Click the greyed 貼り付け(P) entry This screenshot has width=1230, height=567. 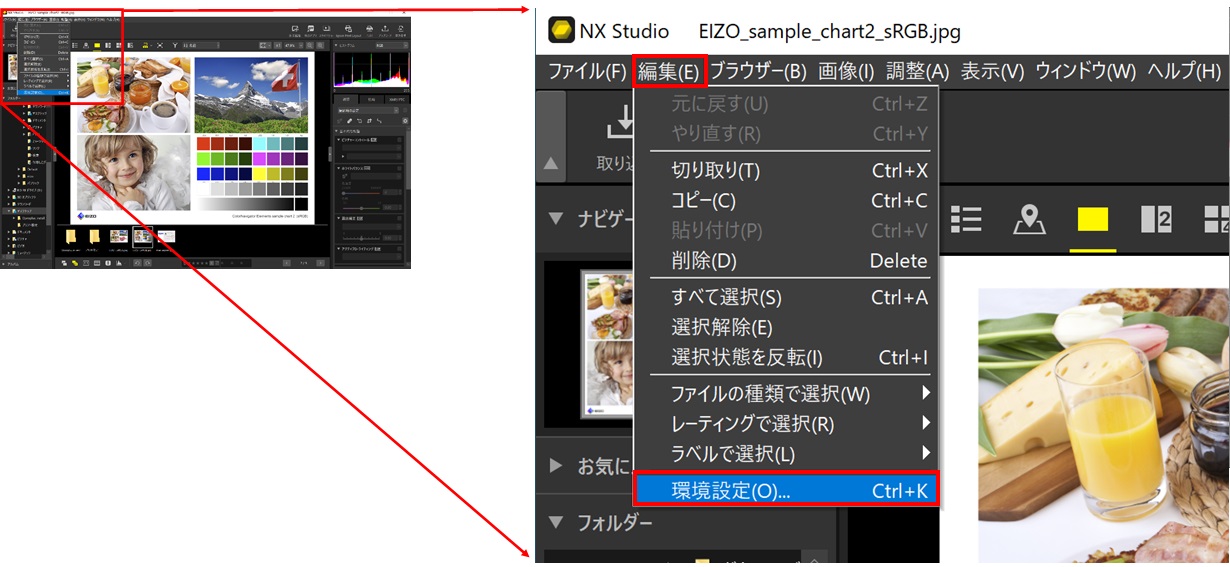[x=786, y=231]
